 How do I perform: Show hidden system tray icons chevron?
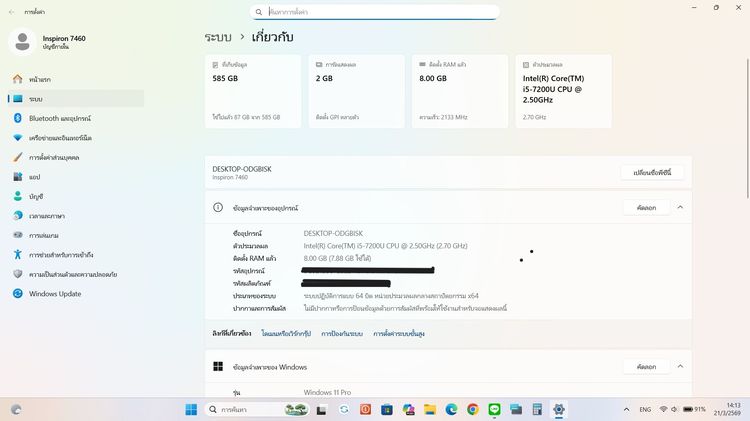(x=622, y=410)
